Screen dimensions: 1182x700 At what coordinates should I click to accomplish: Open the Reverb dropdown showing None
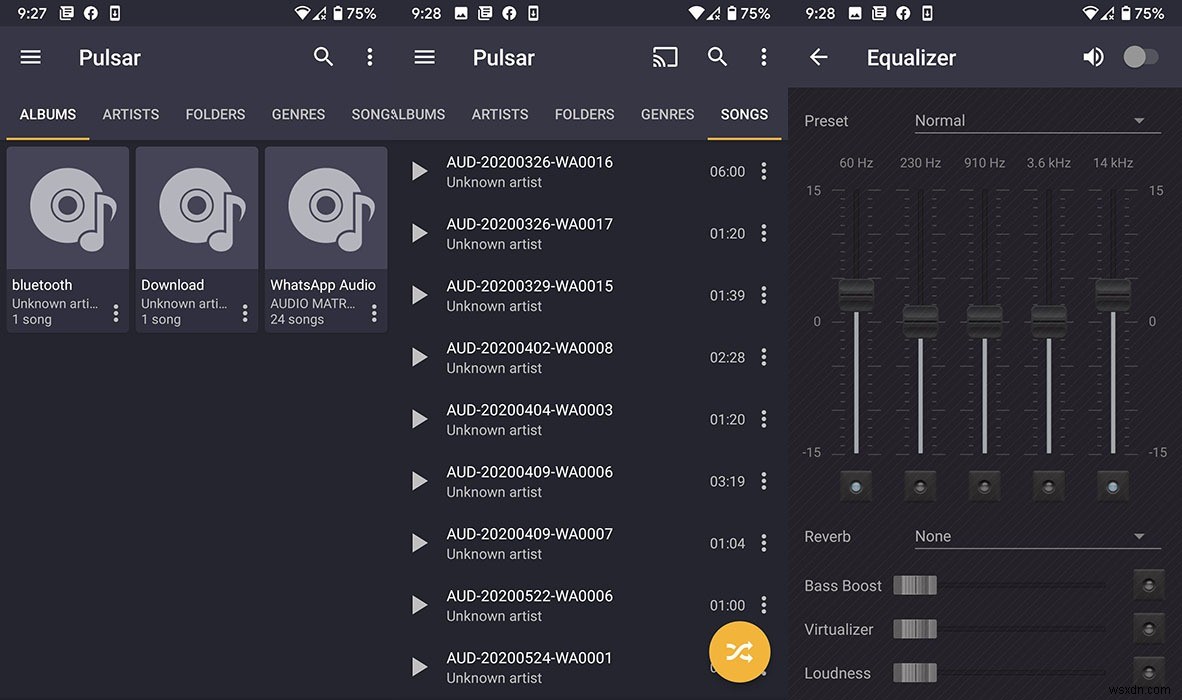[x=1037, y=536]
